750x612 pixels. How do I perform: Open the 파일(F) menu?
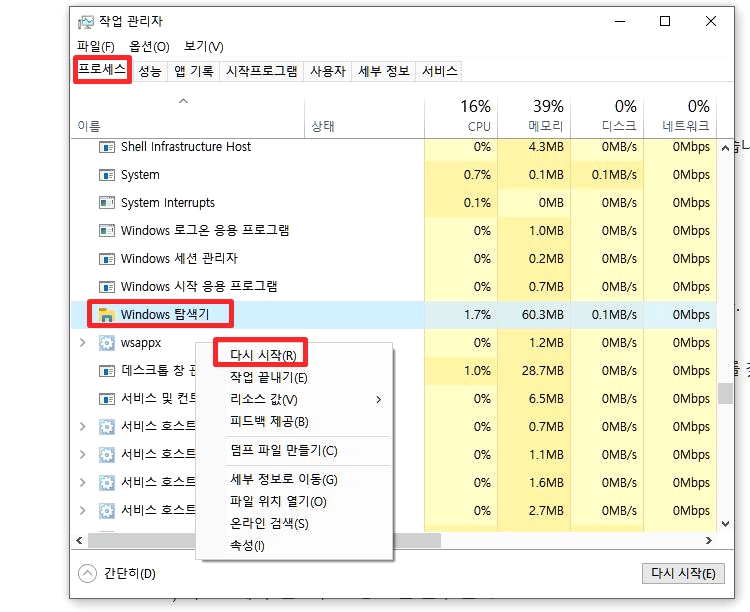[96, 46]
